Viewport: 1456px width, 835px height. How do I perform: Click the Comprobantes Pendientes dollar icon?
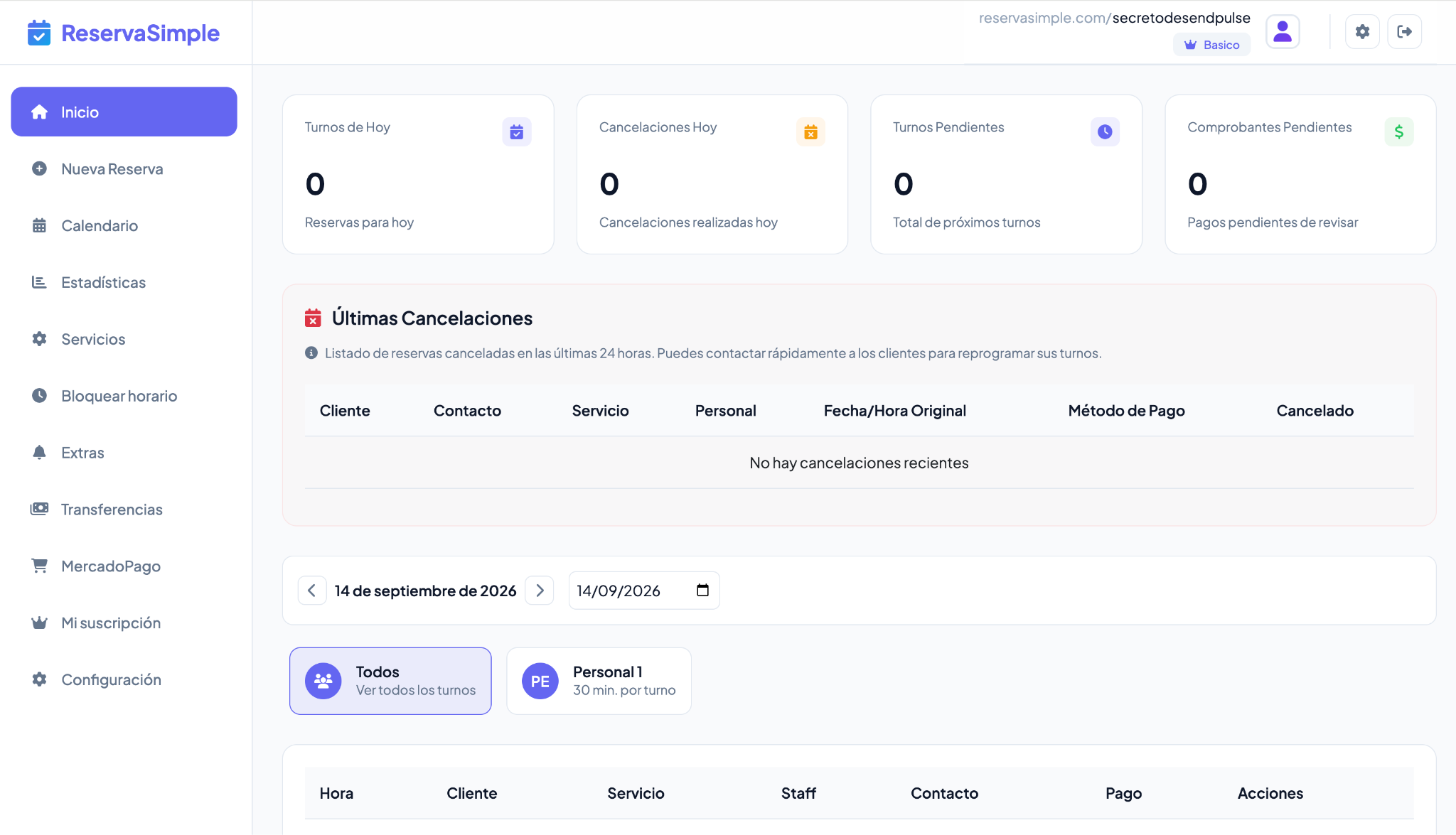pyautogui.click(x=1398, y=131)
